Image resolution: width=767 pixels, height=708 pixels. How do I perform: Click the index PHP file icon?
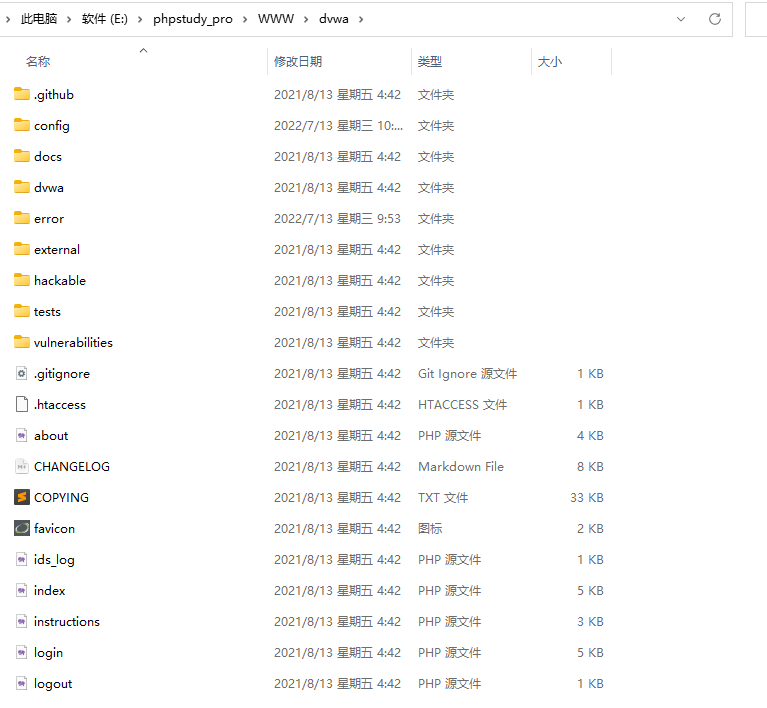(22, 590)
